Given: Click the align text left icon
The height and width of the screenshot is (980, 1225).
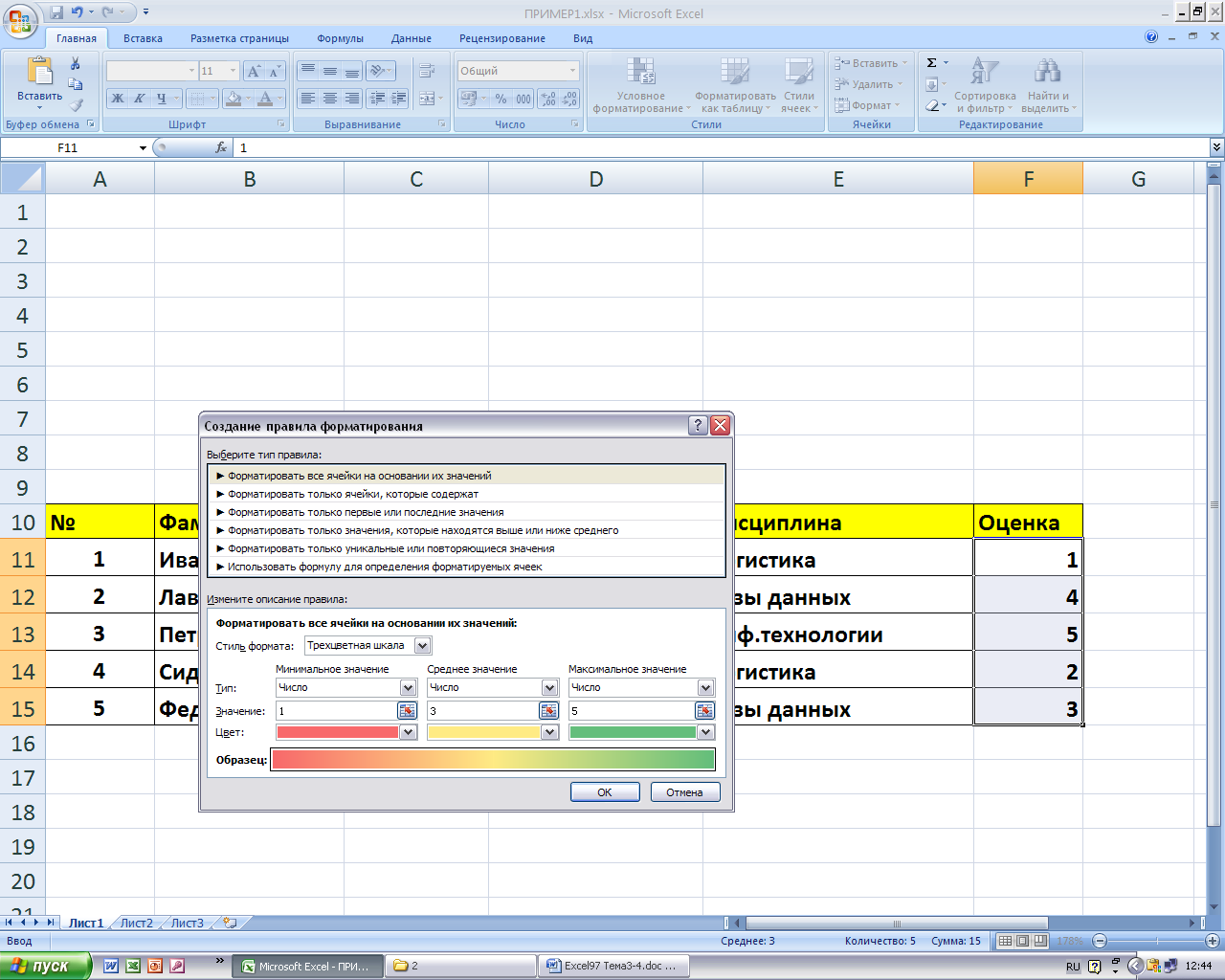Looking at the screenshot, I should click(x=307, y=99).
